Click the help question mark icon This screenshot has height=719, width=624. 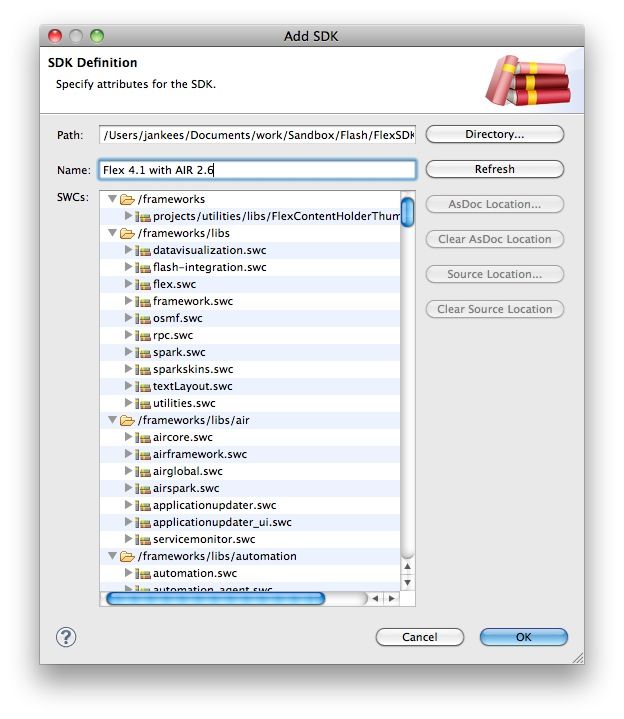point(66,636)
